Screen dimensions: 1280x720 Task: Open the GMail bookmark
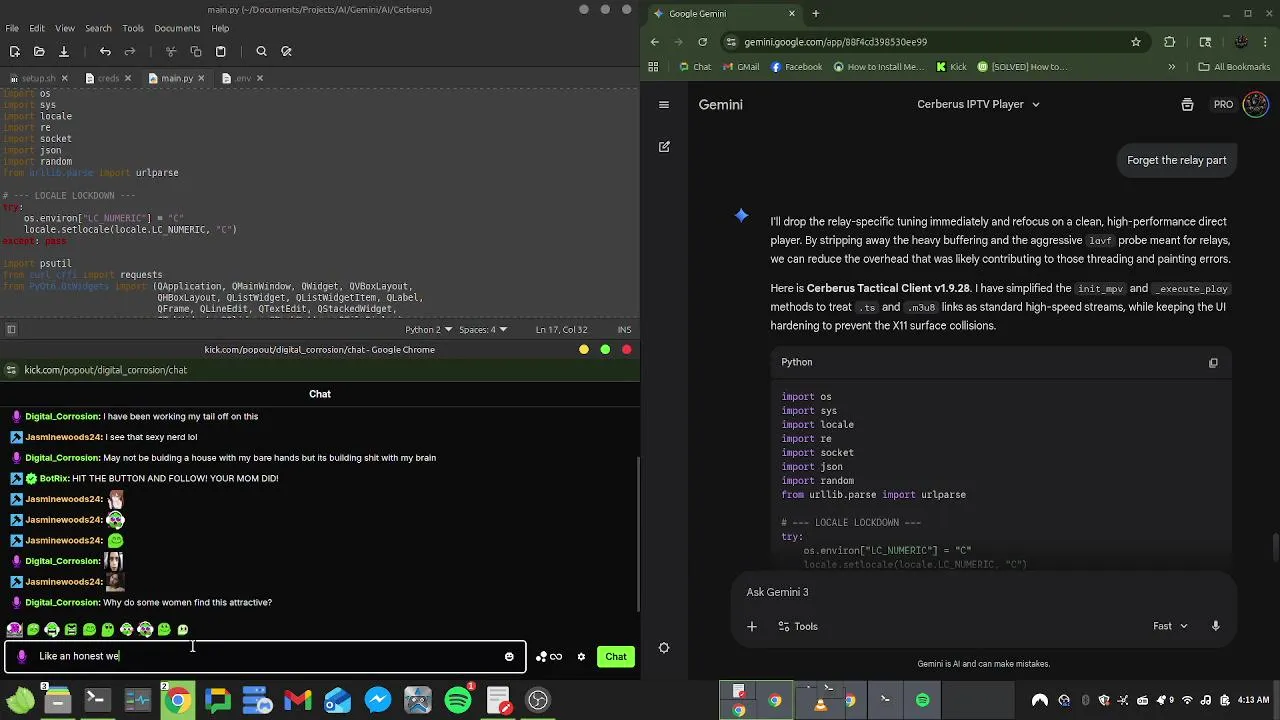[x=741, y=67]
